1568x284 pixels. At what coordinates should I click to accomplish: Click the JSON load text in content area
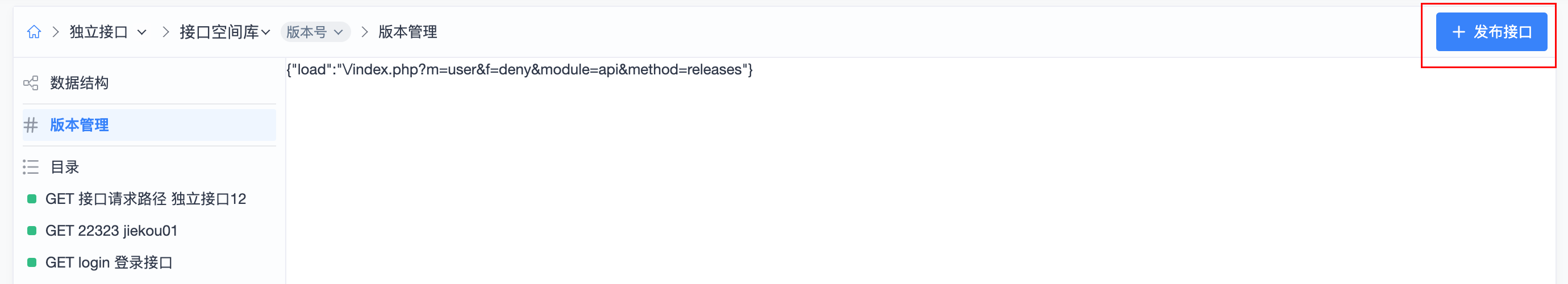(520, 70)
